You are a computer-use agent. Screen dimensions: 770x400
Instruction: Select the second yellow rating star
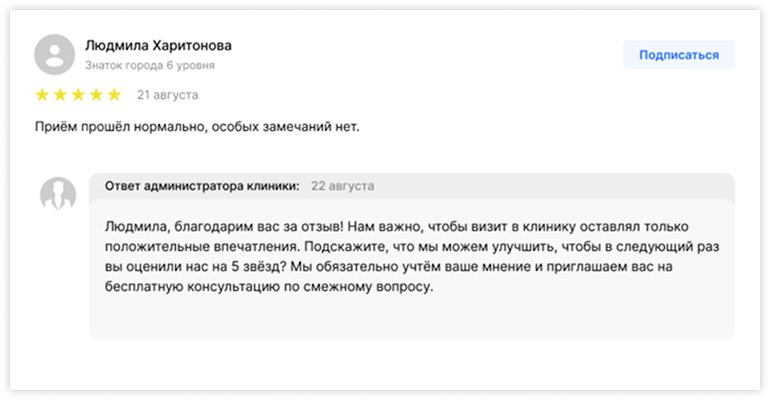60,95
